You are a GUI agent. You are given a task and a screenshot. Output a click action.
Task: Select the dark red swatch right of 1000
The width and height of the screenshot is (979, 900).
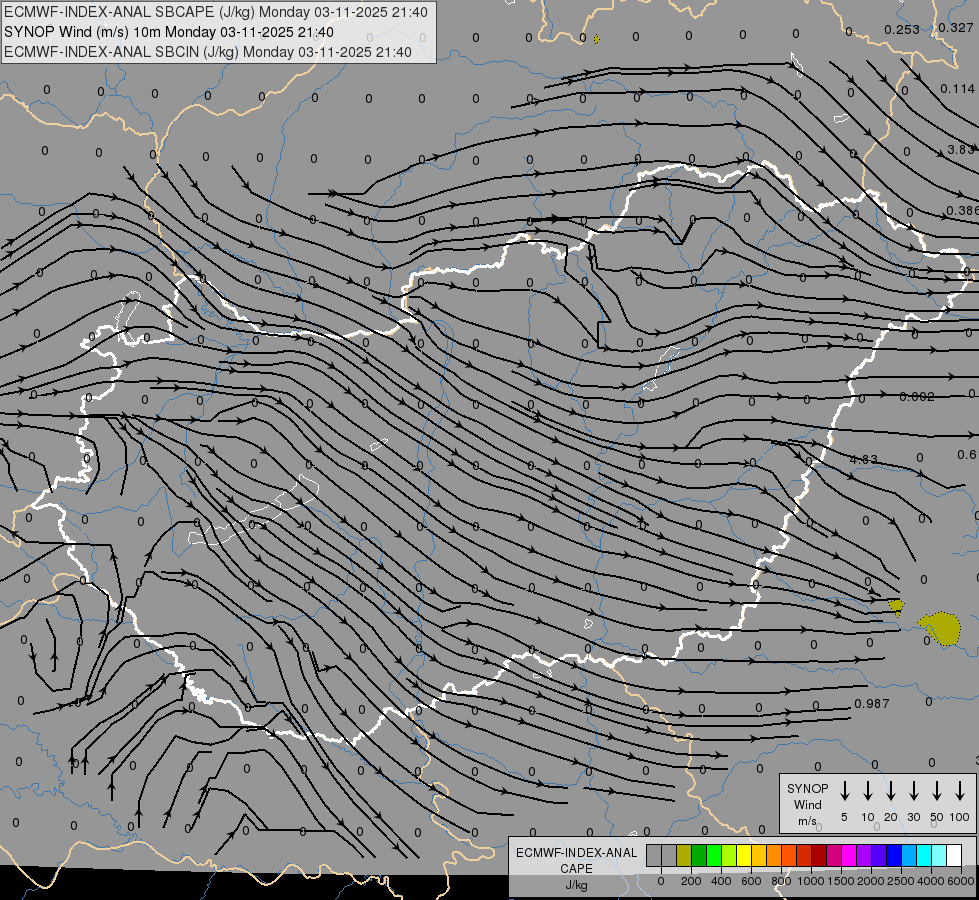tap(819, 855)
